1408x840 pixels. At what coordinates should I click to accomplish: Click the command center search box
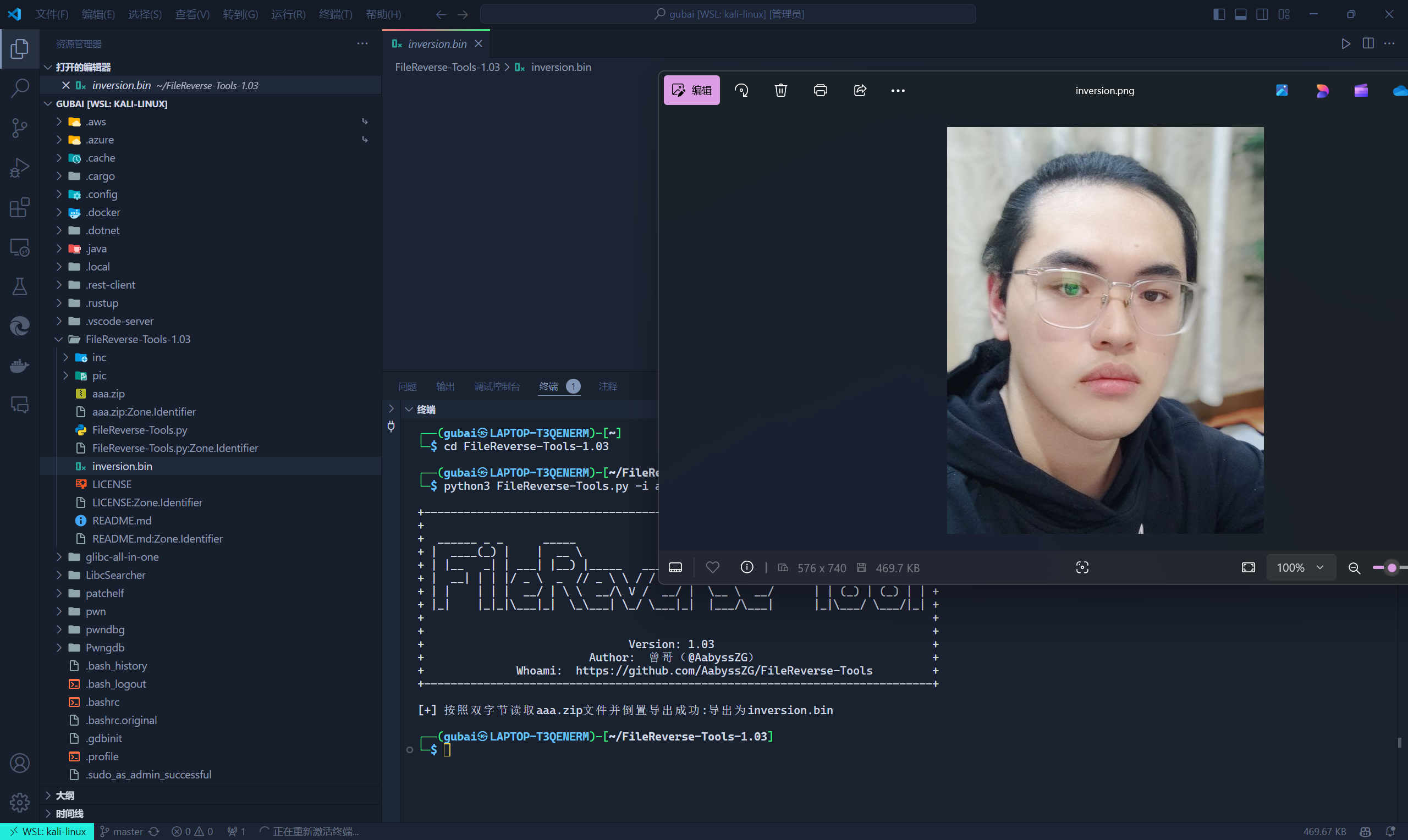[728, 14]
